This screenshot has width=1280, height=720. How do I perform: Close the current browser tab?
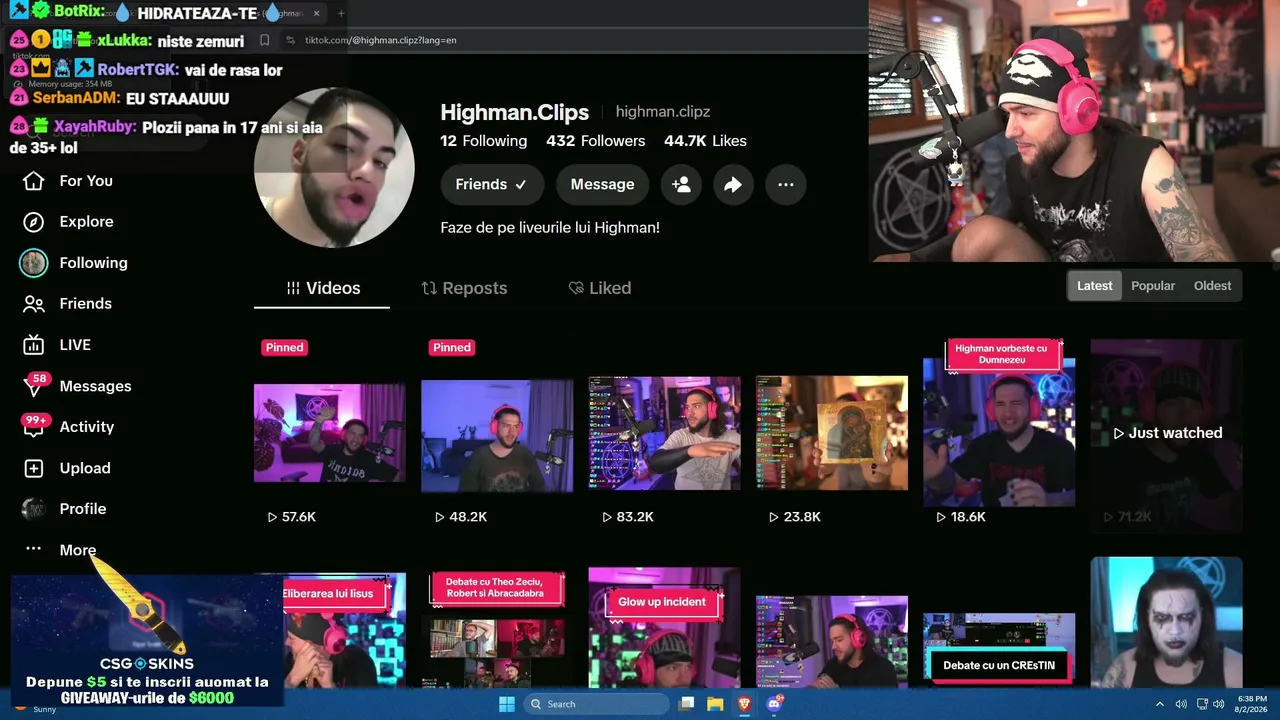point(316,13)
